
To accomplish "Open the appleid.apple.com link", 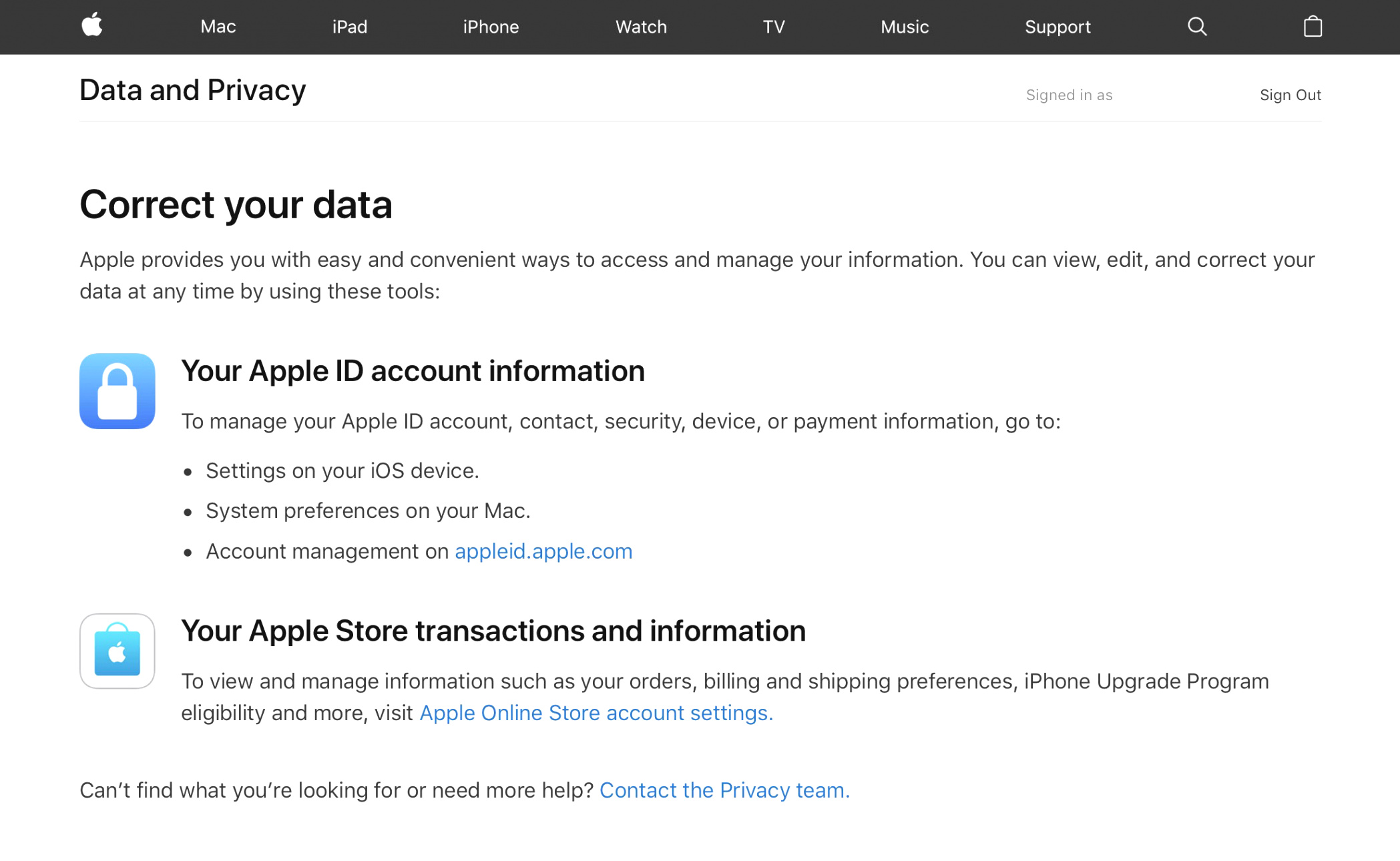I will point(543,551).
